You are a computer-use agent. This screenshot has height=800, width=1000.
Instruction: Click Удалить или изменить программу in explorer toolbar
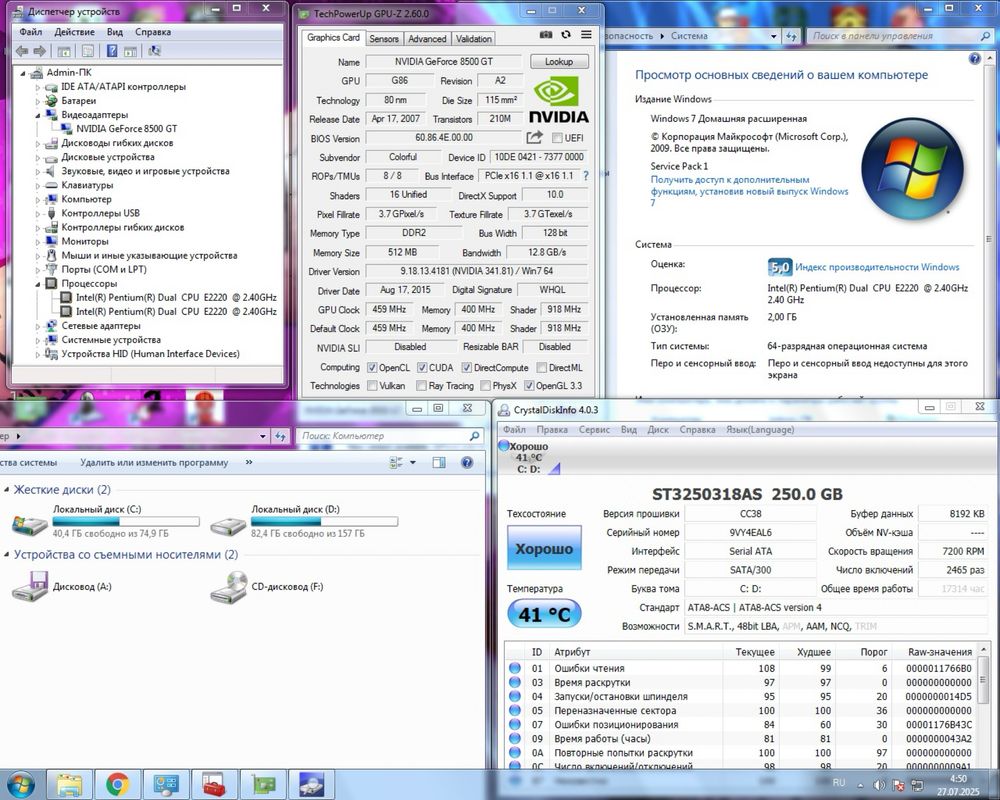pos(154,463)
